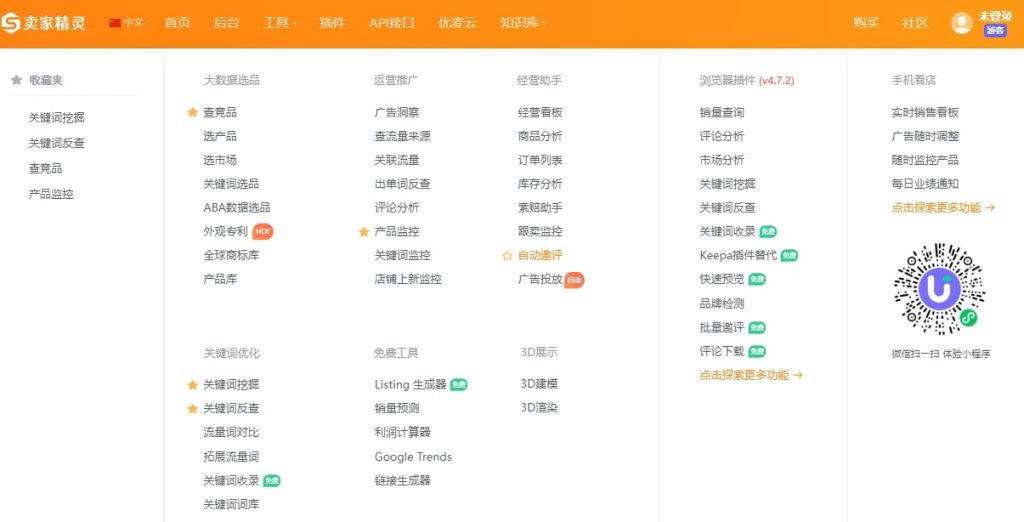Viewport: 1024px width, 522px height.
Task: Go to 首页 in the top navigation
Action: (178, 23)
